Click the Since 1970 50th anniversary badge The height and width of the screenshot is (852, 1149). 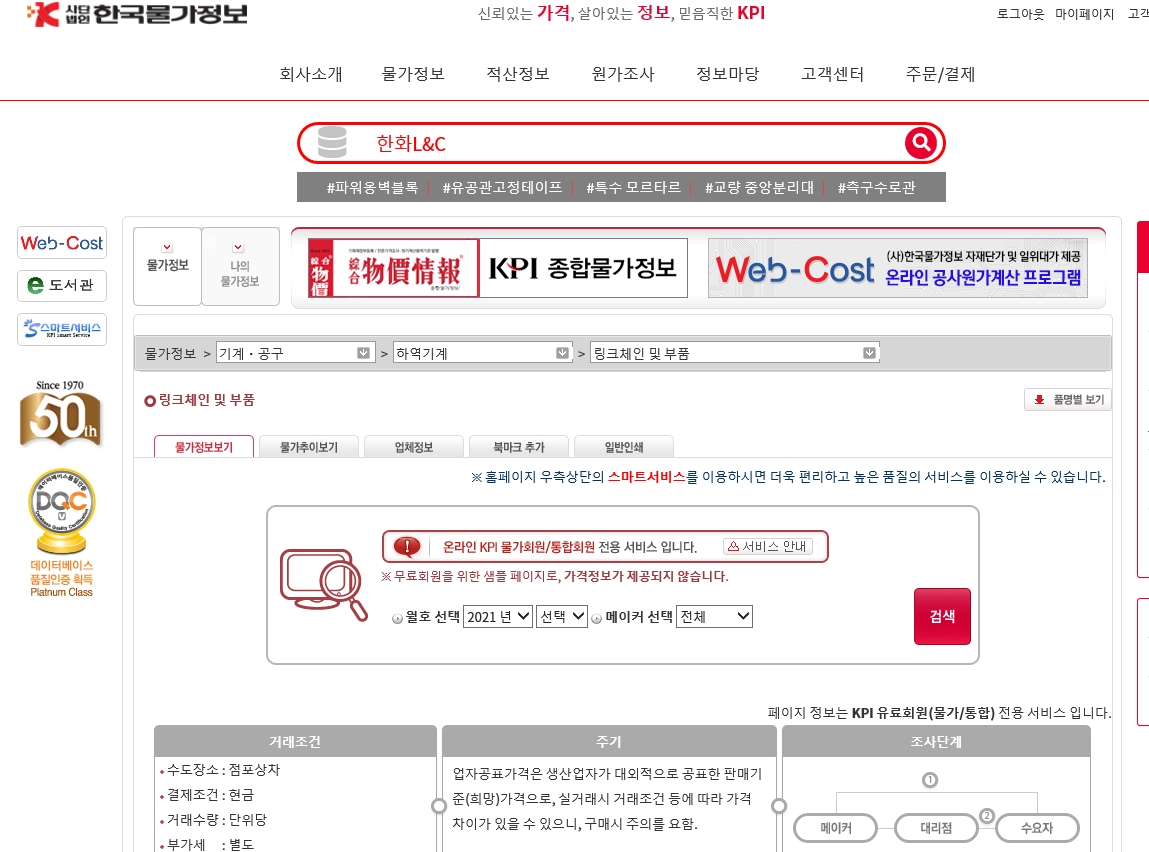click(61, 413)
